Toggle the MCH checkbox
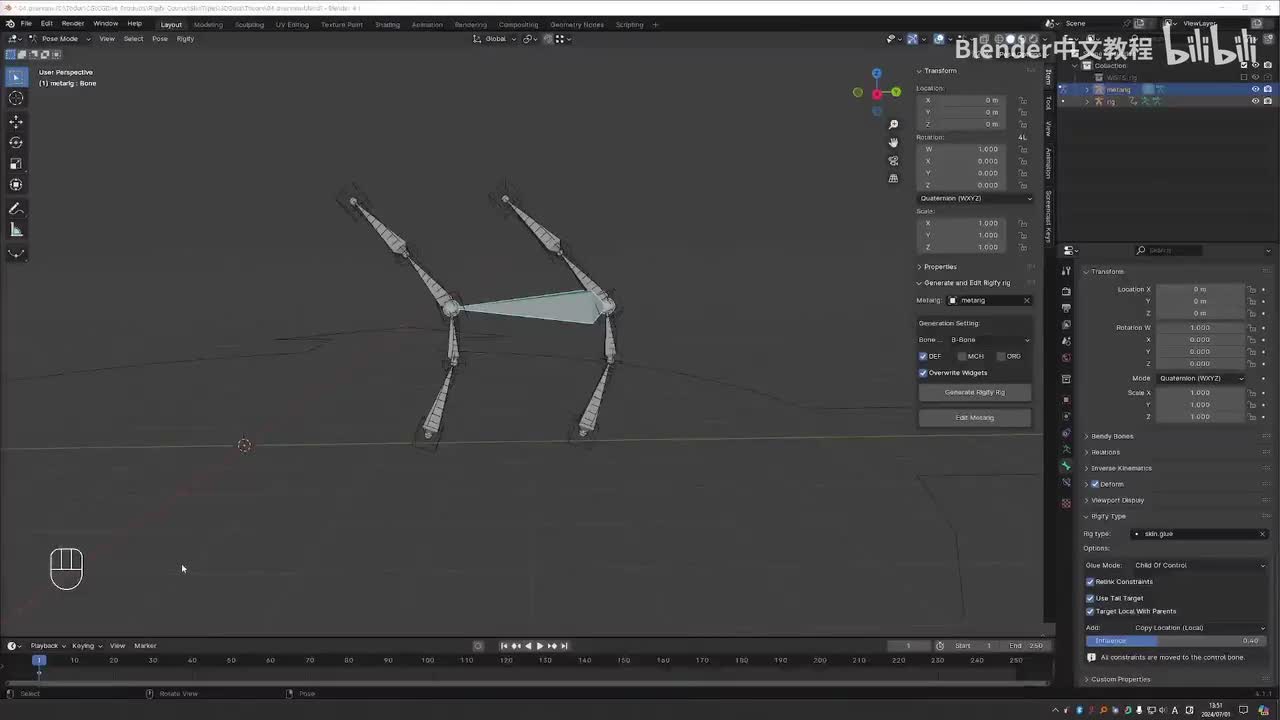Image resolution: width=1280 pixels, height=720 pixels. point(962,356)
